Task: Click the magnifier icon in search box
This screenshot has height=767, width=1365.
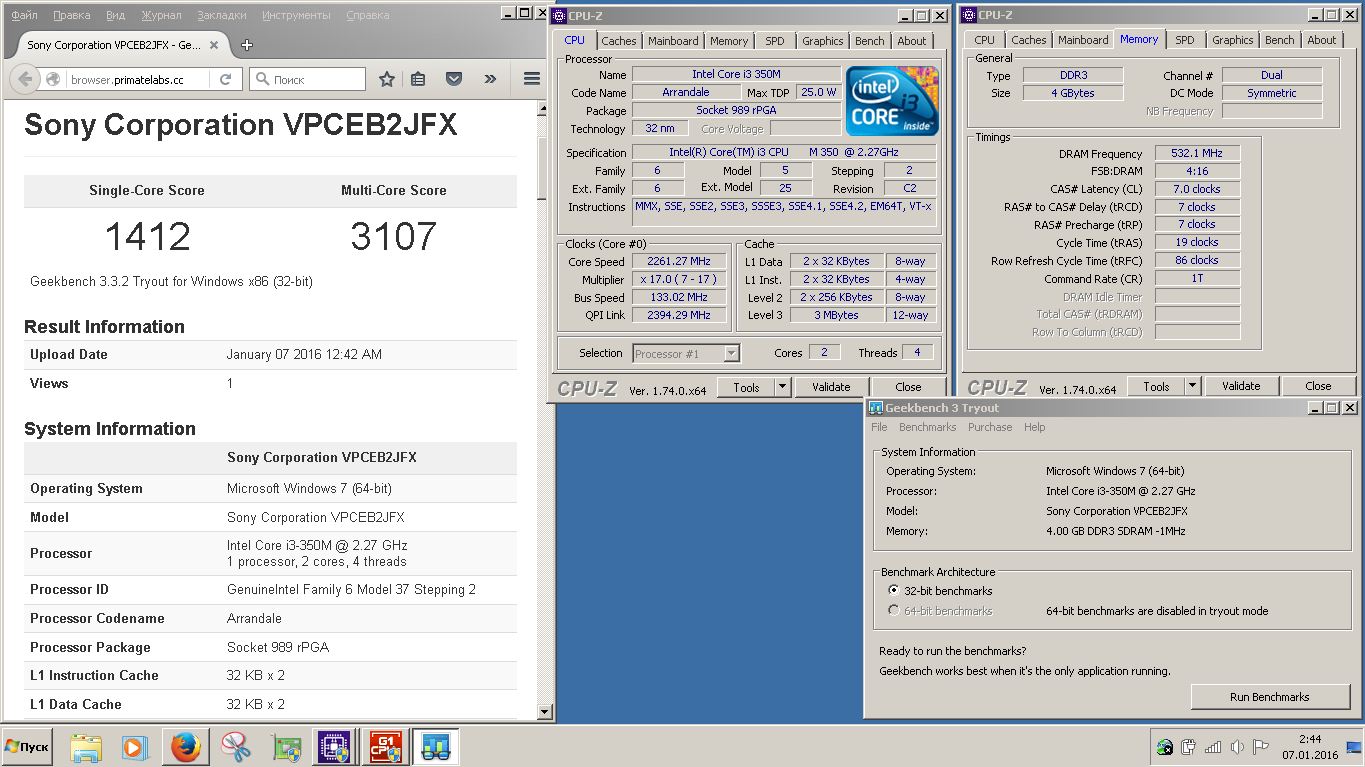Action: [262, 80]
